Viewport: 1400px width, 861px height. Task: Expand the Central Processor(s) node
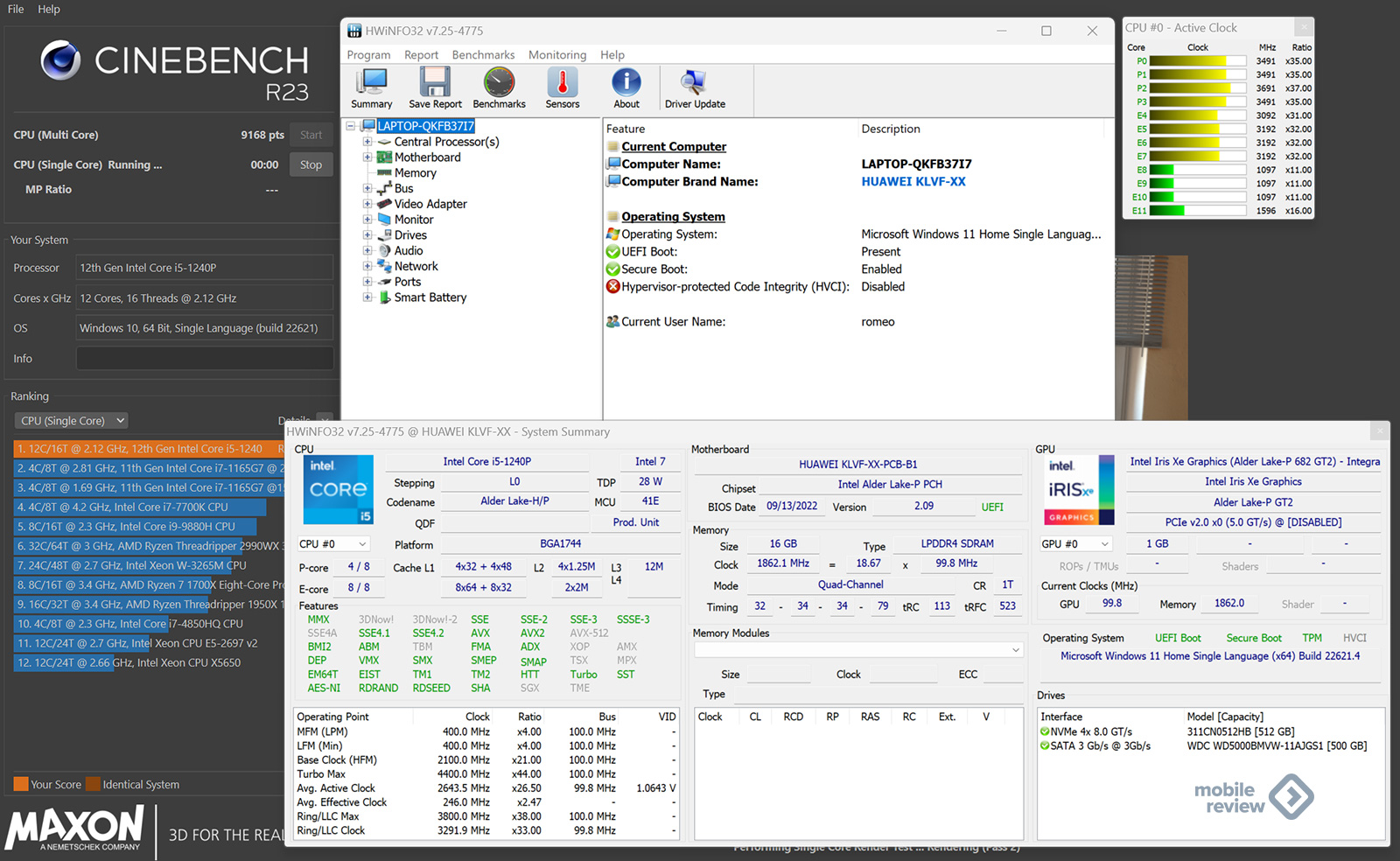coord(367,142)
